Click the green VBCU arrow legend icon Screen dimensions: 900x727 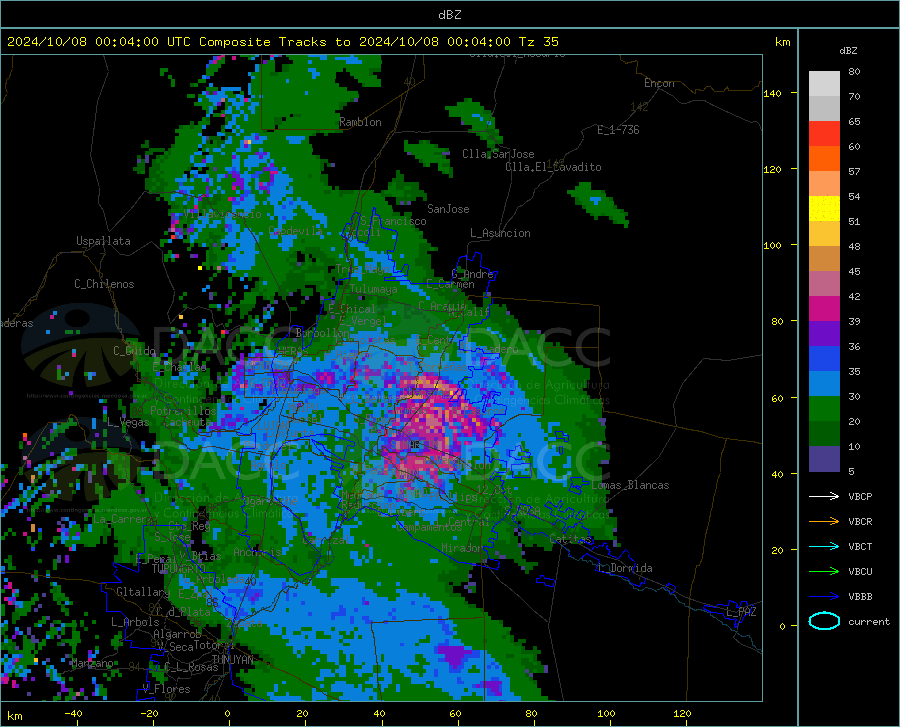(824, 572)
